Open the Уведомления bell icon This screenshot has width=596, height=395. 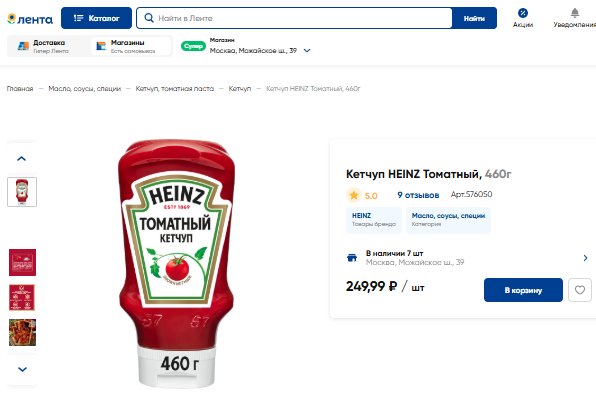575,13
